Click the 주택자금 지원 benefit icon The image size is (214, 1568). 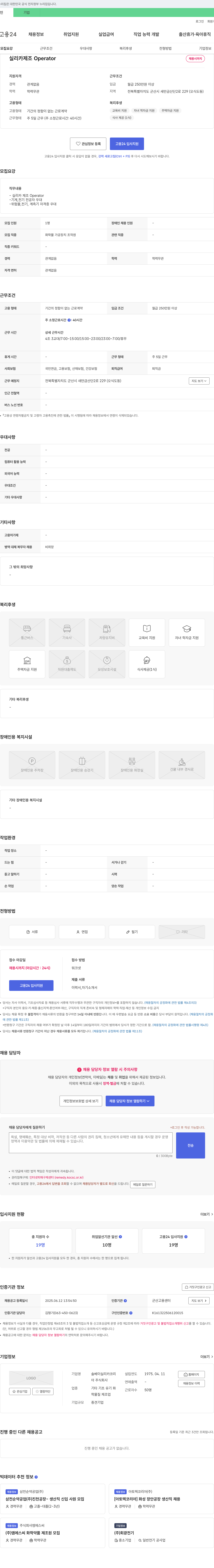pyautogui.click(x=27, y=664)
